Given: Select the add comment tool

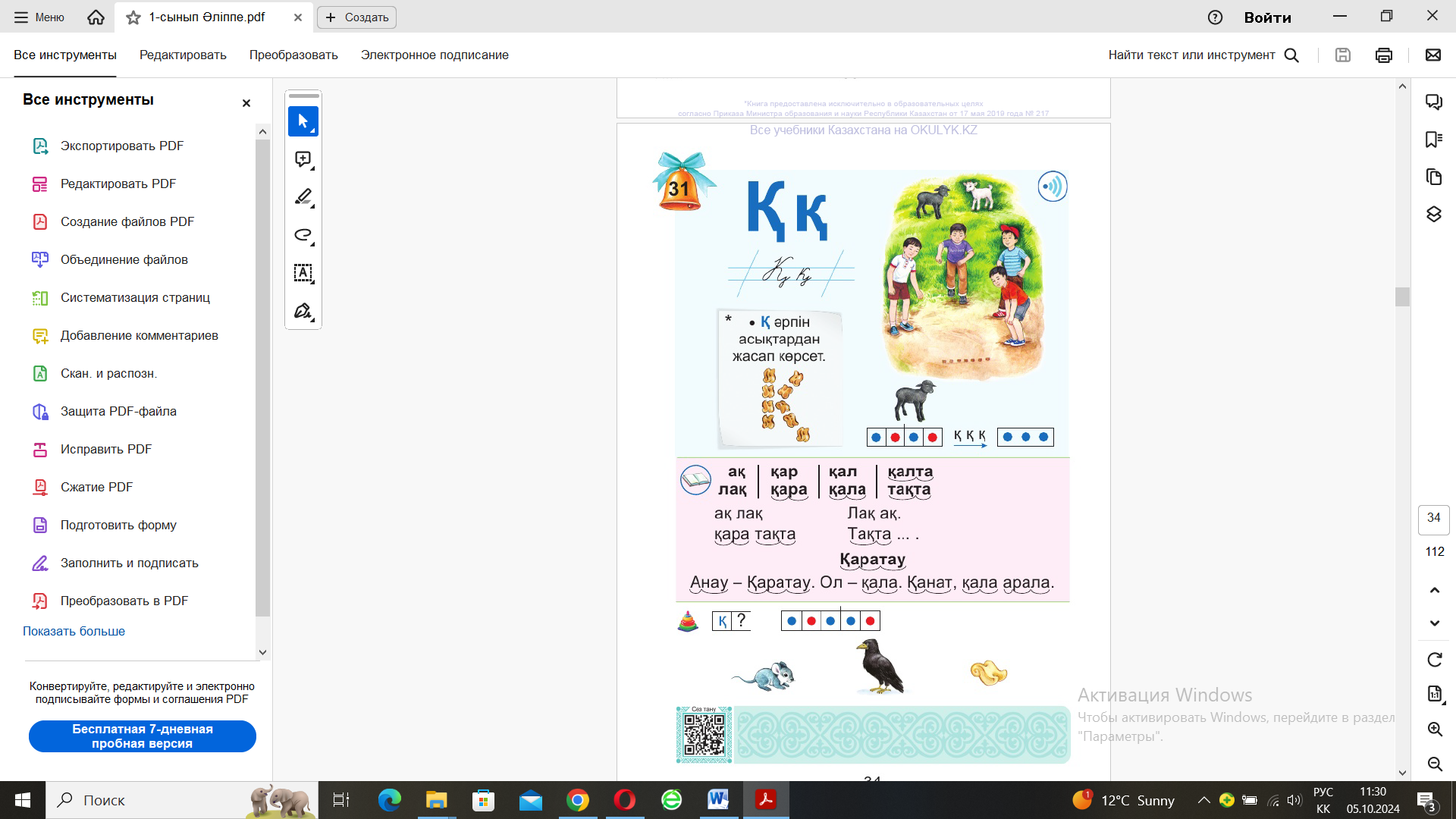Looking at the screenshot, I should (x=303, y=159).
